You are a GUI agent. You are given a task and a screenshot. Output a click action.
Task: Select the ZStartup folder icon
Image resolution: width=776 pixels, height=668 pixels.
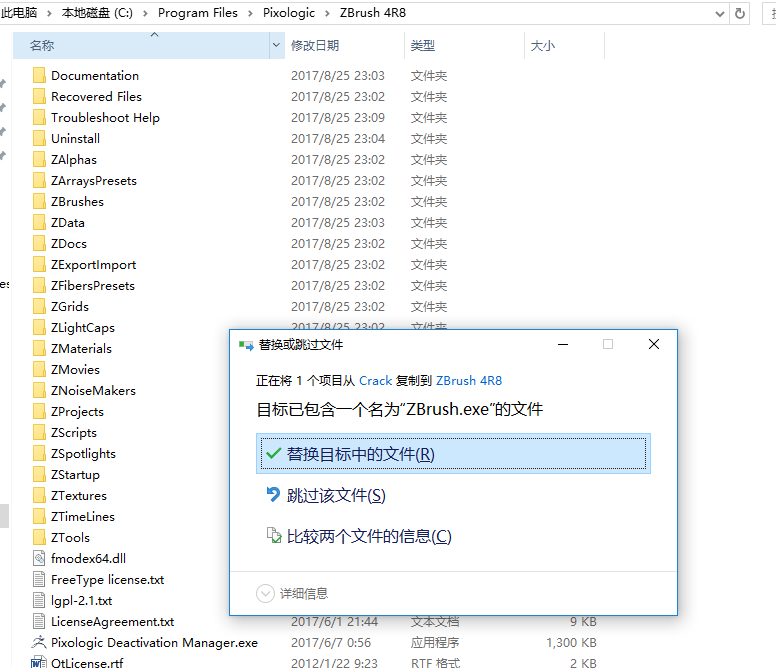point(40,475)
